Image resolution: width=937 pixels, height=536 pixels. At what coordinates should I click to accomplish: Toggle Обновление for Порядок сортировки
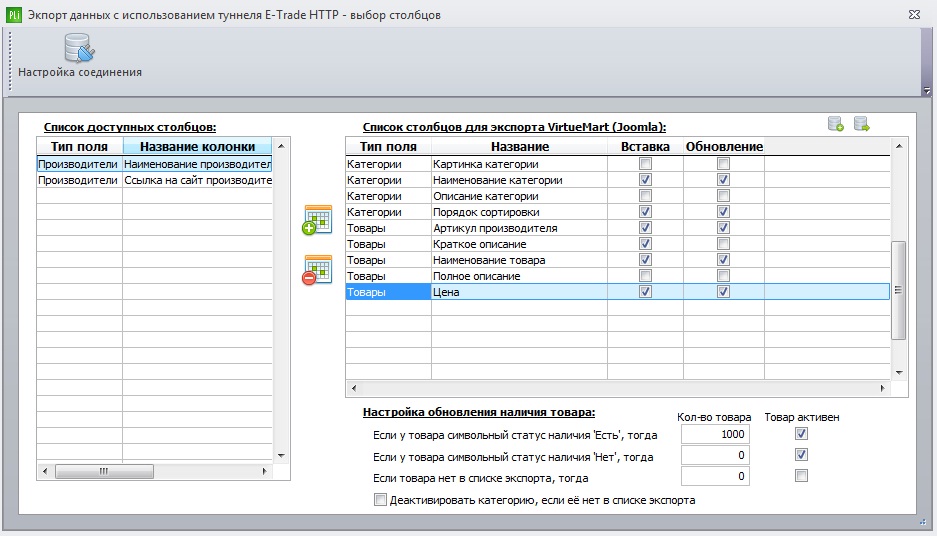723,212
